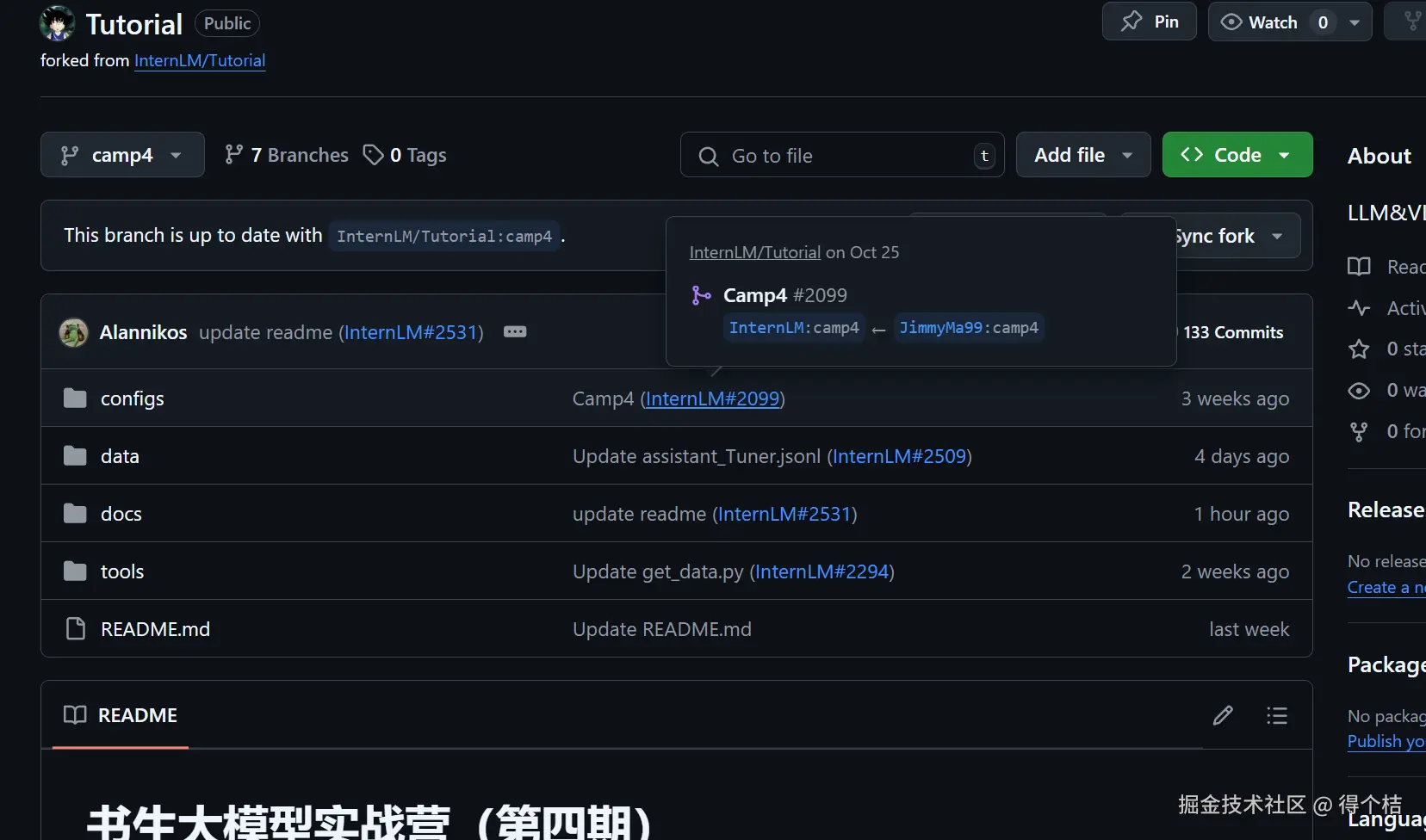This screenshot has width=1426, height=840.
Task: Click the JimmyMa99:camp4 branch label in popup
Action: click(x=969, y=327)
